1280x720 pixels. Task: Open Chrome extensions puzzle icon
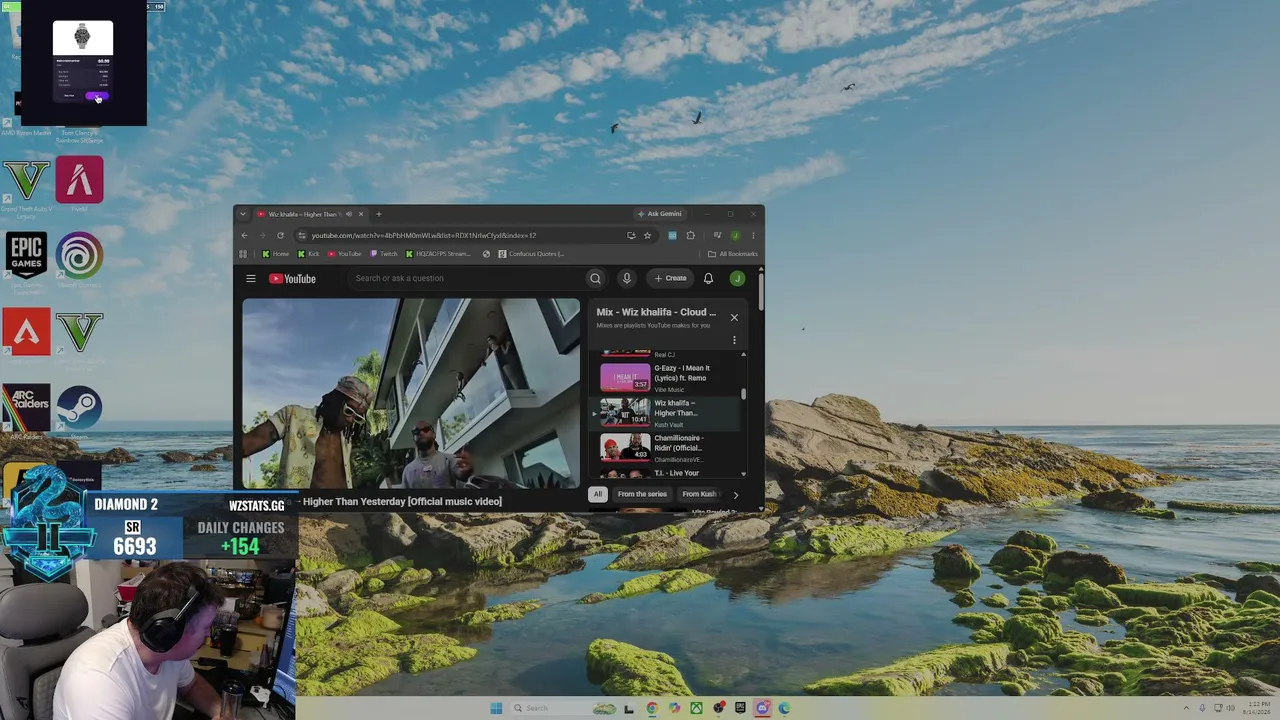(x=690, y=236)
